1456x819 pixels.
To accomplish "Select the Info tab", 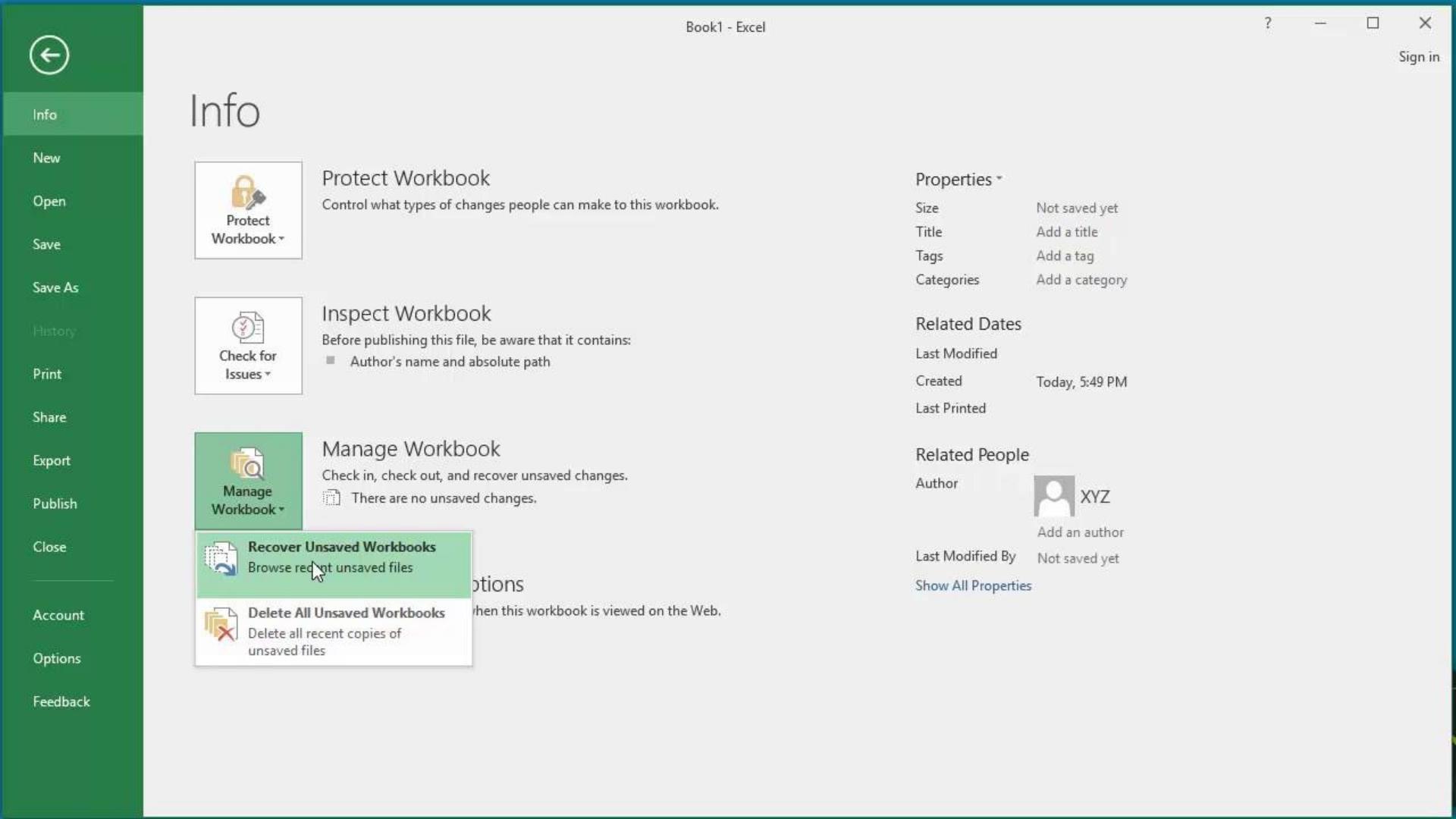I will 73,115.
